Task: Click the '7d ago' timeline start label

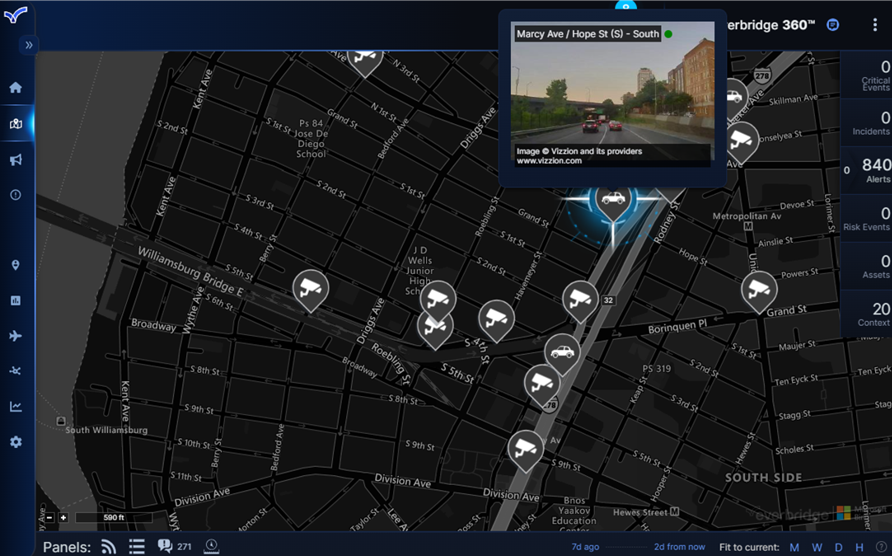Action: pos(585,547)
